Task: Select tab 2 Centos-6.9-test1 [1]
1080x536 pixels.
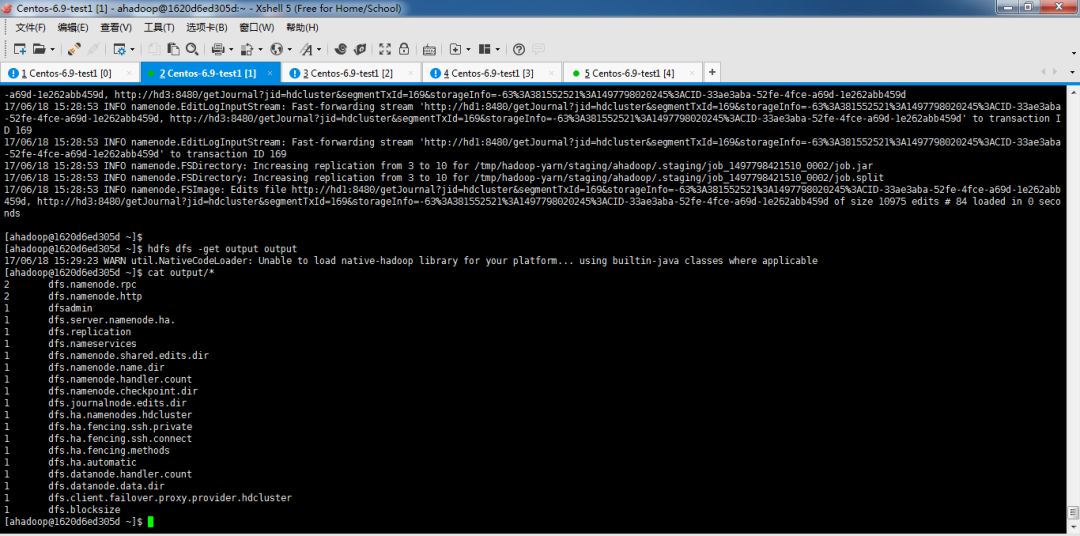Action: (210, 73)
